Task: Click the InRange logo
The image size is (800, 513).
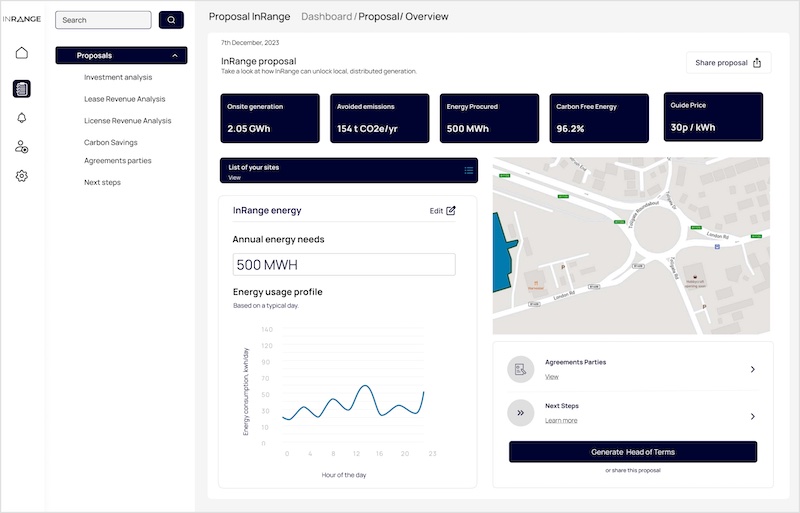Action: tap(21, 19)
